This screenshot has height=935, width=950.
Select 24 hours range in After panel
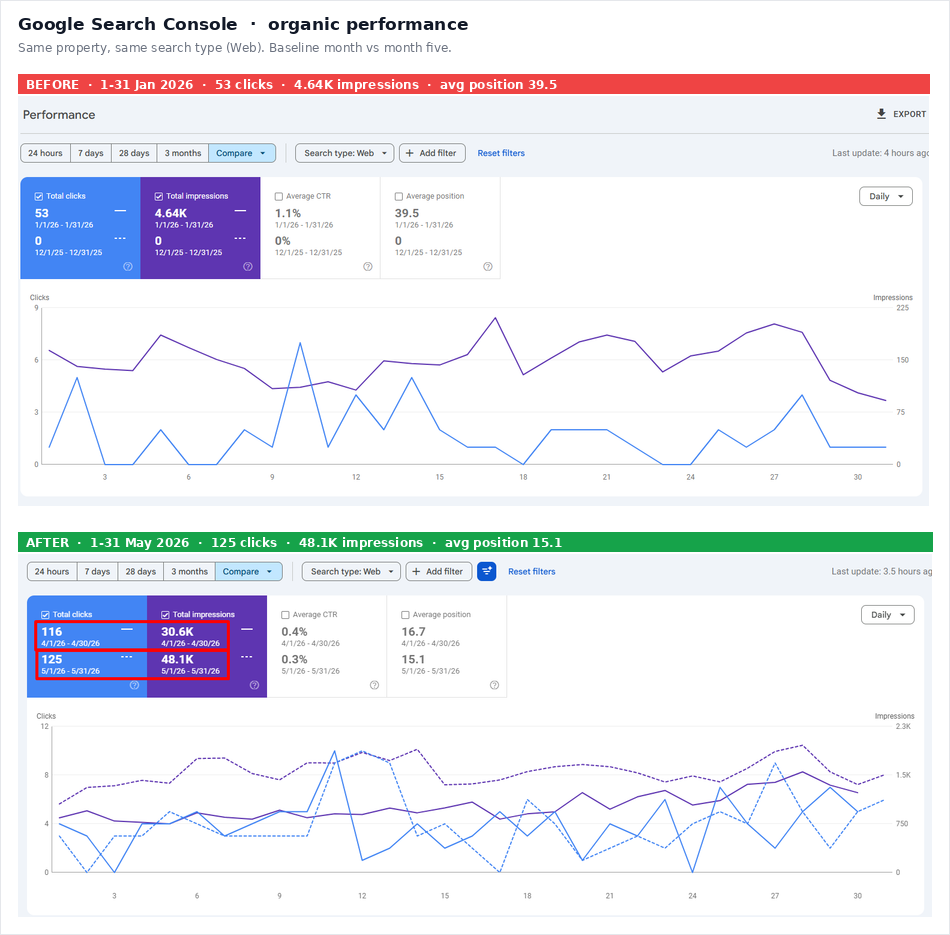(x=52, y=571)
